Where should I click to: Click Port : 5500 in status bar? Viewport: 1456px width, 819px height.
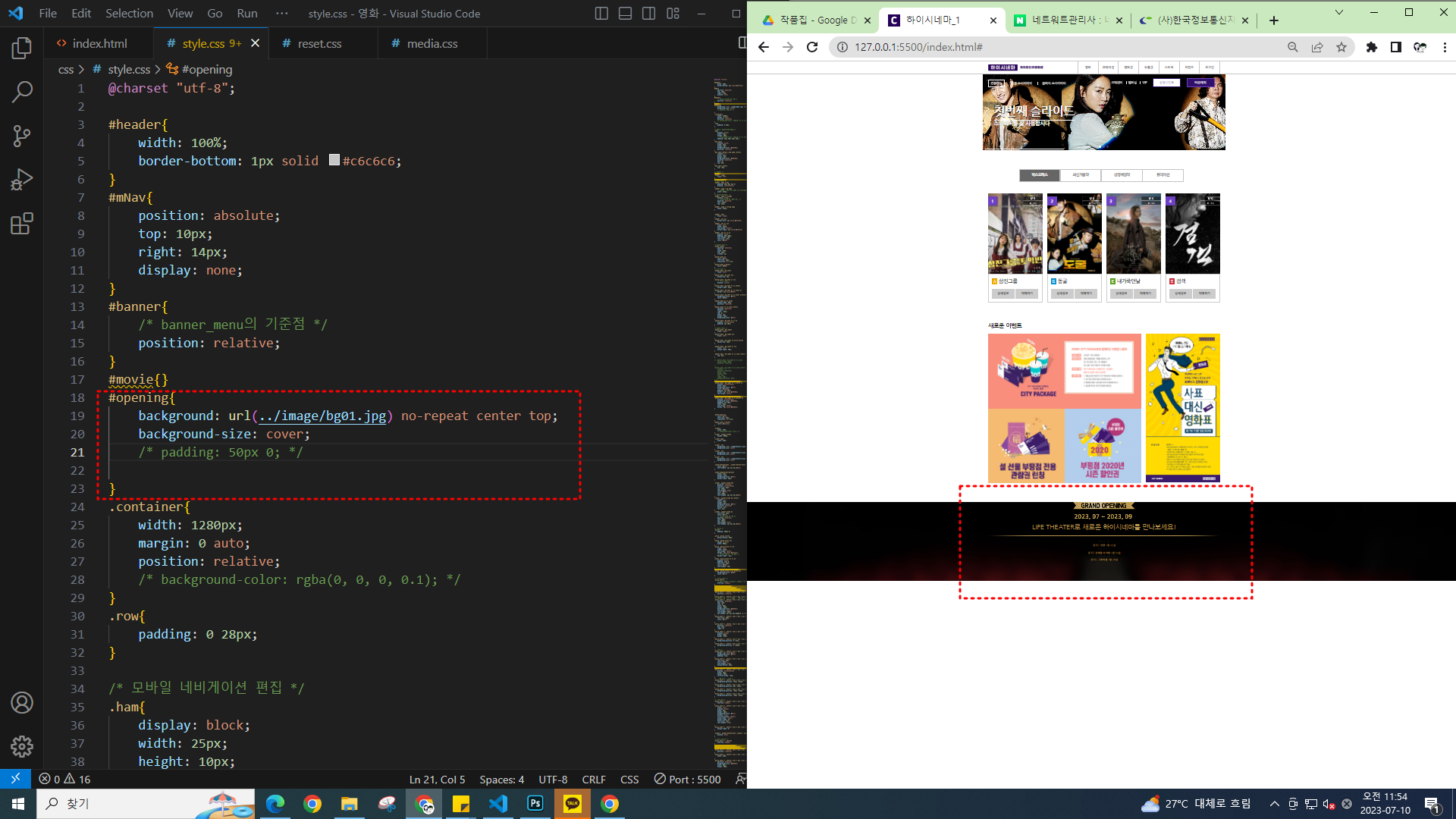(687, 780)
